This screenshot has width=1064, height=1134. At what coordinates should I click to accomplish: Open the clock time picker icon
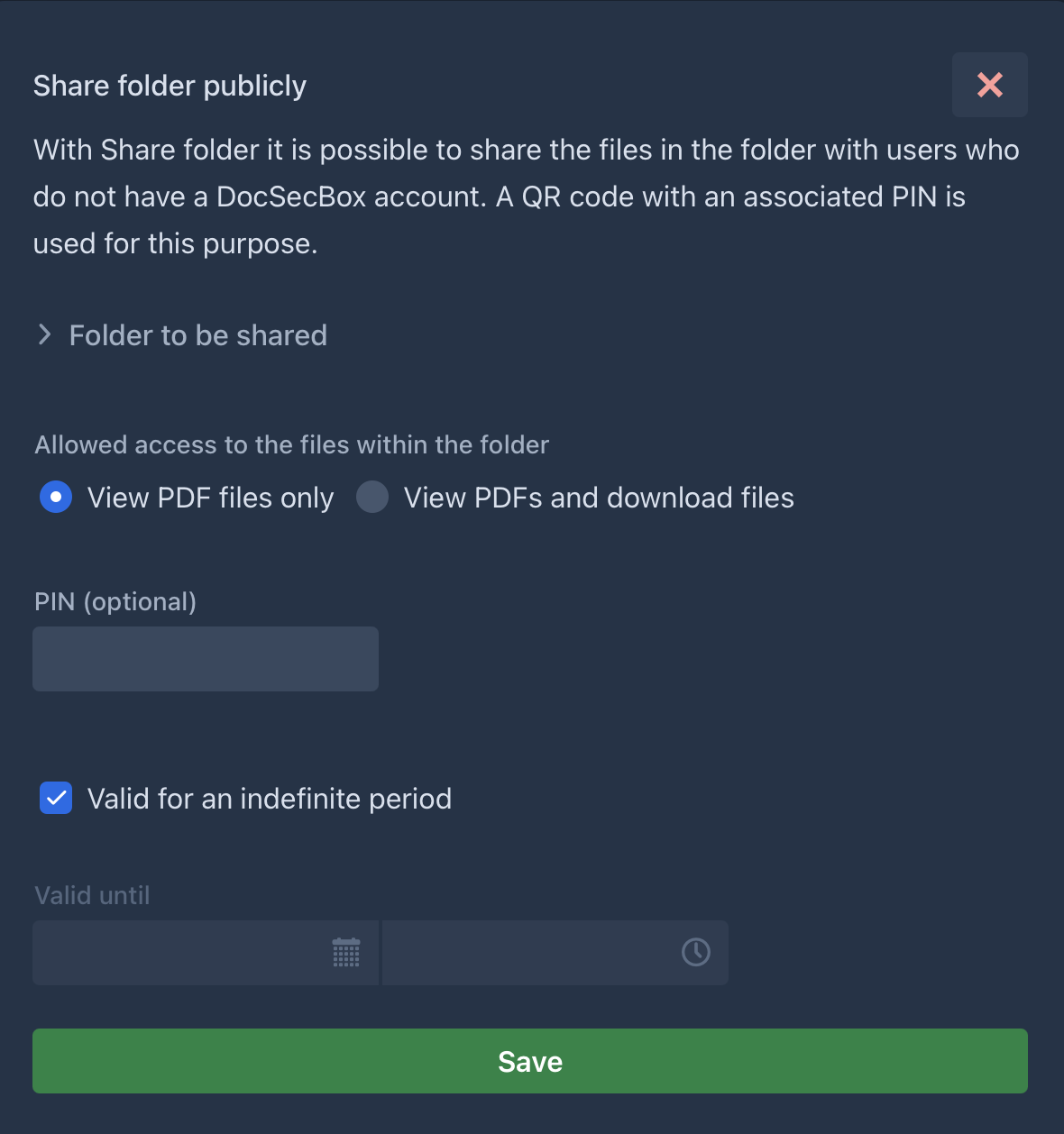click(x=696, y=953)
